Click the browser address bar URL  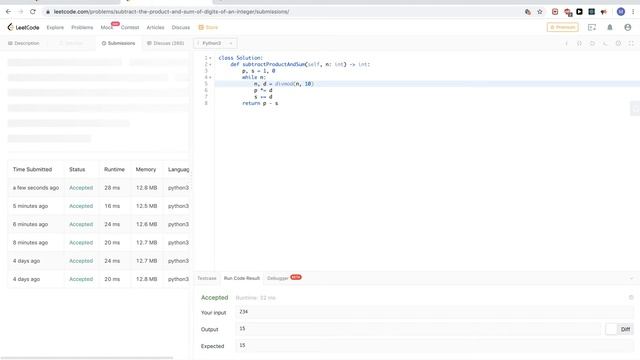pyautogui.click(x=171, y=12)
